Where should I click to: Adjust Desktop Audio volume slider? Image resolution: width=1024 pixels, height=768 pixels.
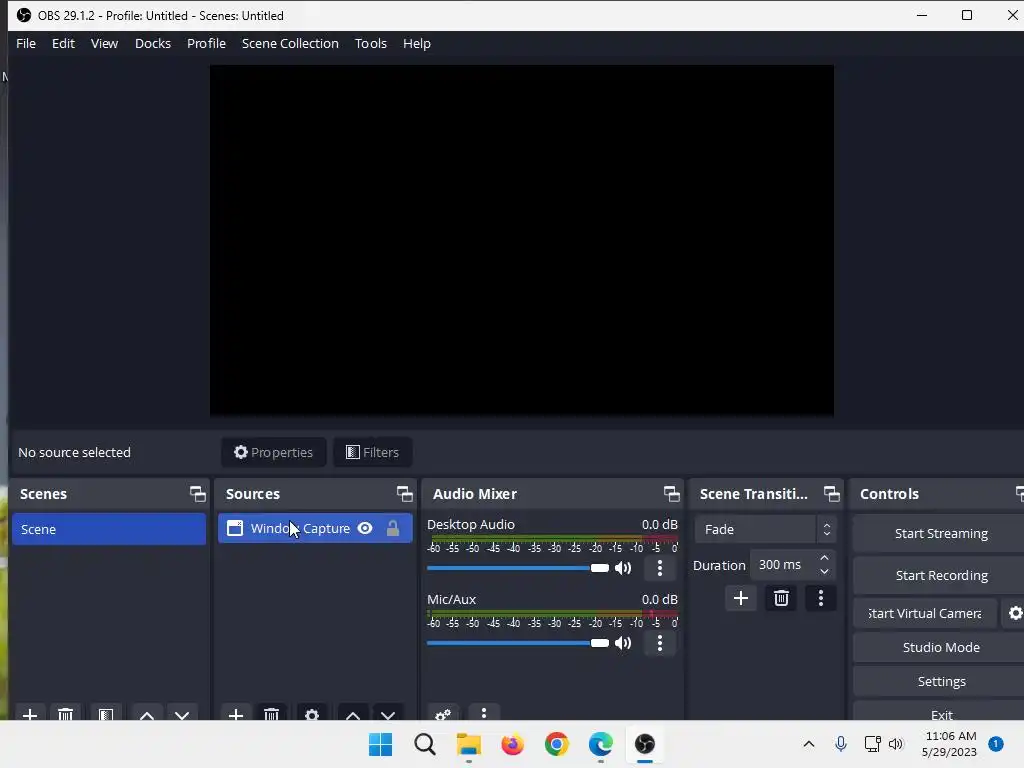click(518, 568)
